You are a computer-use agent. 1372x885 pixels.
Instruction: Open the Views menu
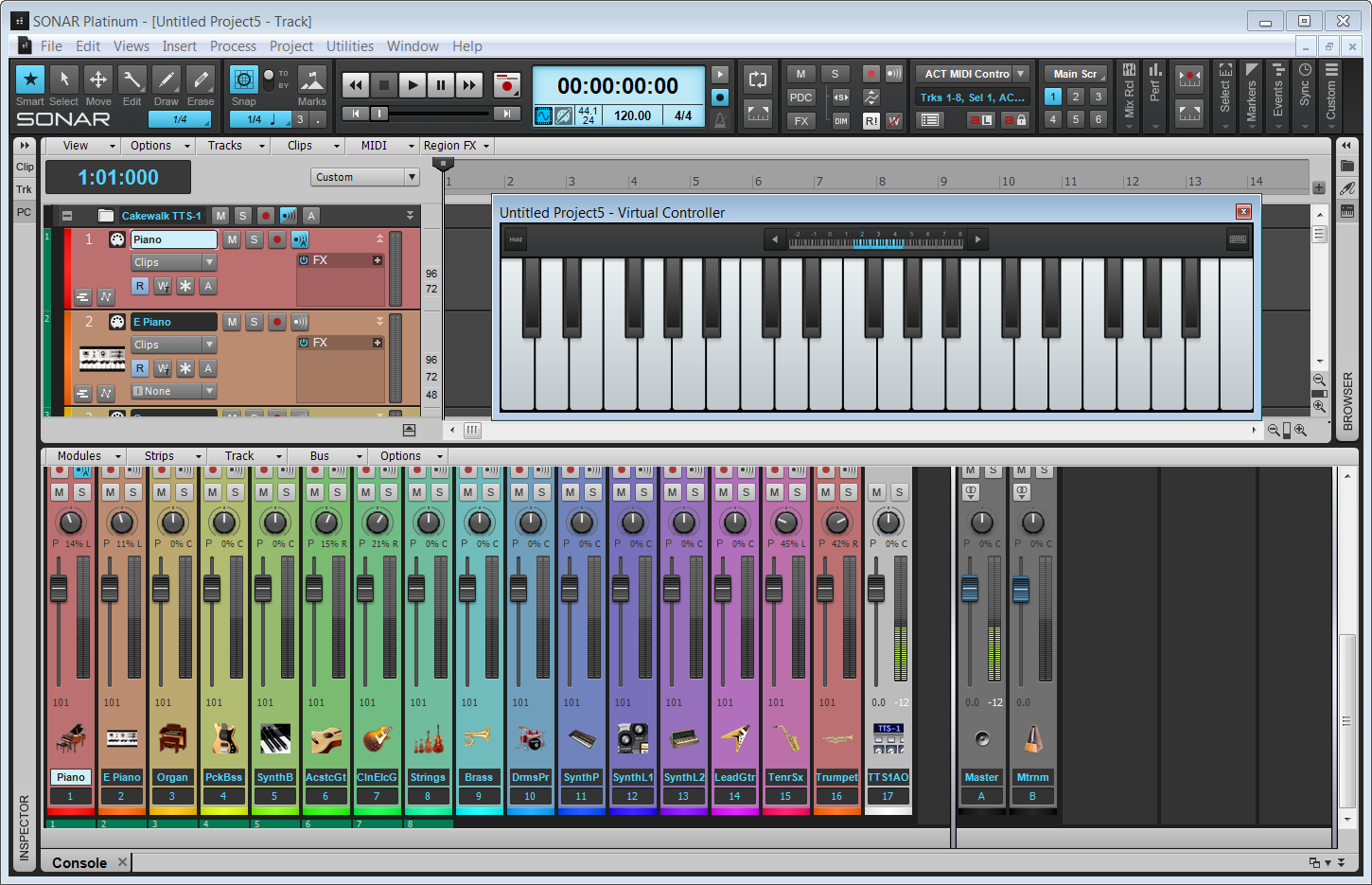[x=132, y=46]
